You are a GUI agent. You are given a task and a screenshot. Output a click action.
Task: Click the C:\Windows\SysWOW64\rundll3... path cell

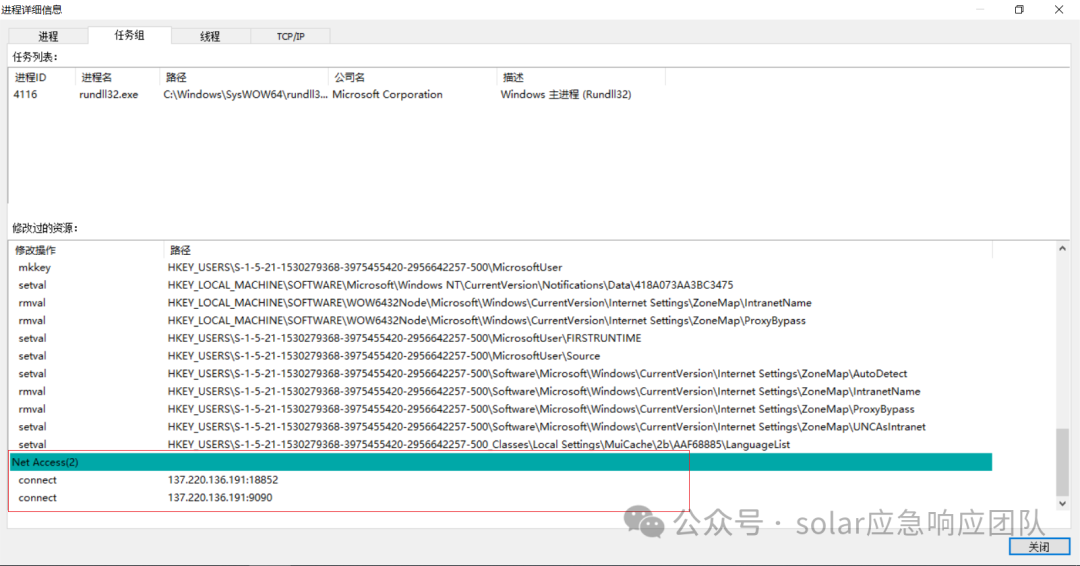pos(245,94)
